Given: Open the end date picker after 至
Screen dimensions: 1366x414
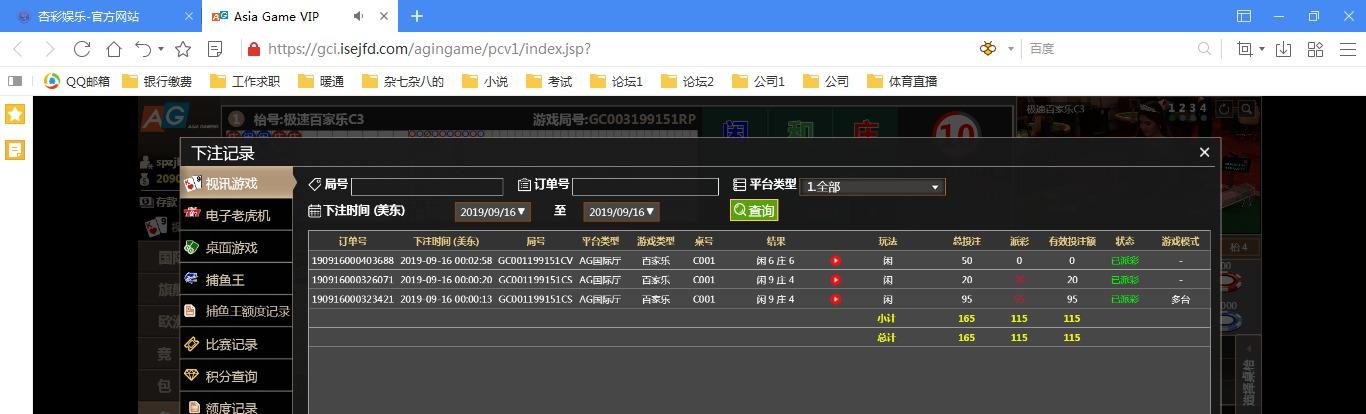Looking at the screenshot, I should tap(621, 212).
